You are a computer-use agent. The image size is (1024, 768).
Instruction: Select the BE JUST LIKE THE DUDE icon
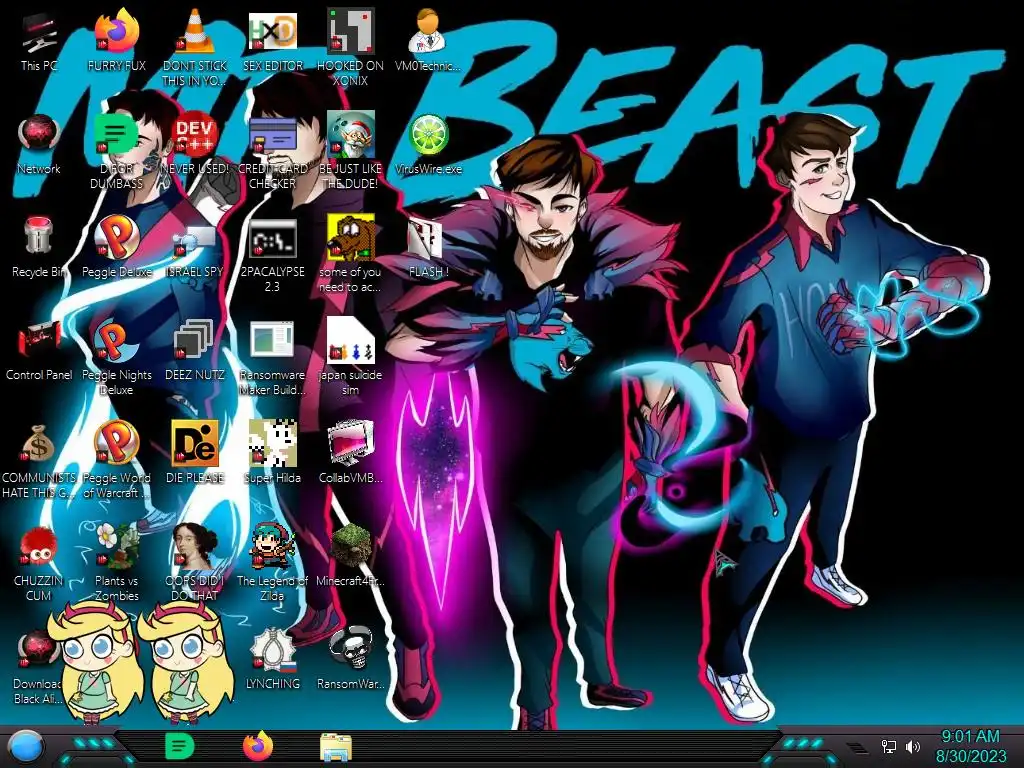(350, 135)
